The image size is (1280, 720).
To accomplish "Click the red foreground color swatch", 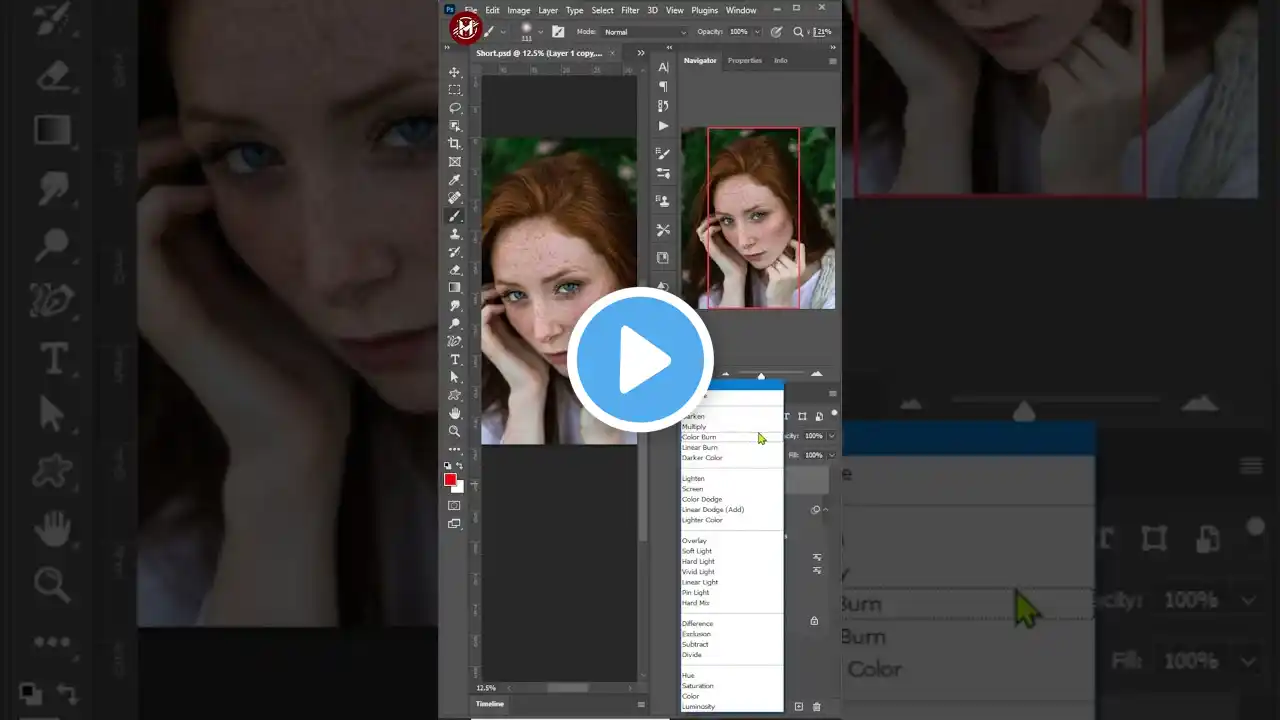I will click(450, 480).
